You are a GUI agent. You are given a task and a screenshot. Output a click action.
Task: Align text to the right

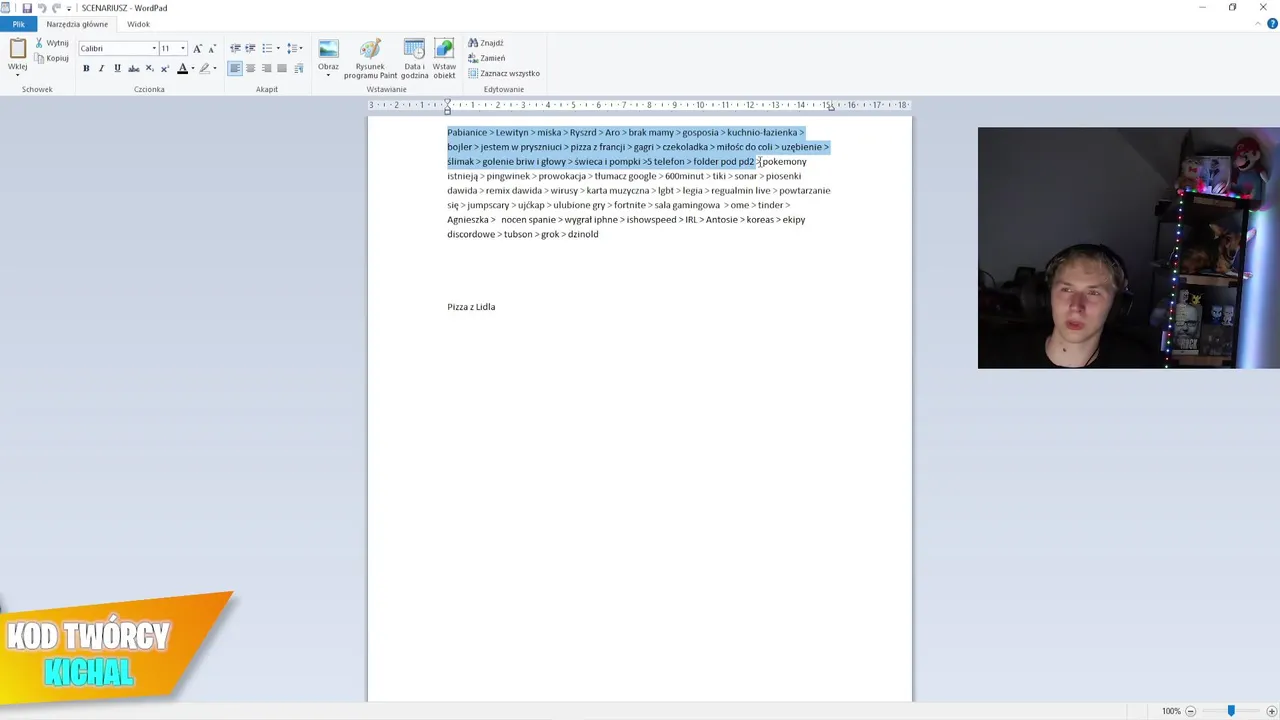pos(266,68)
